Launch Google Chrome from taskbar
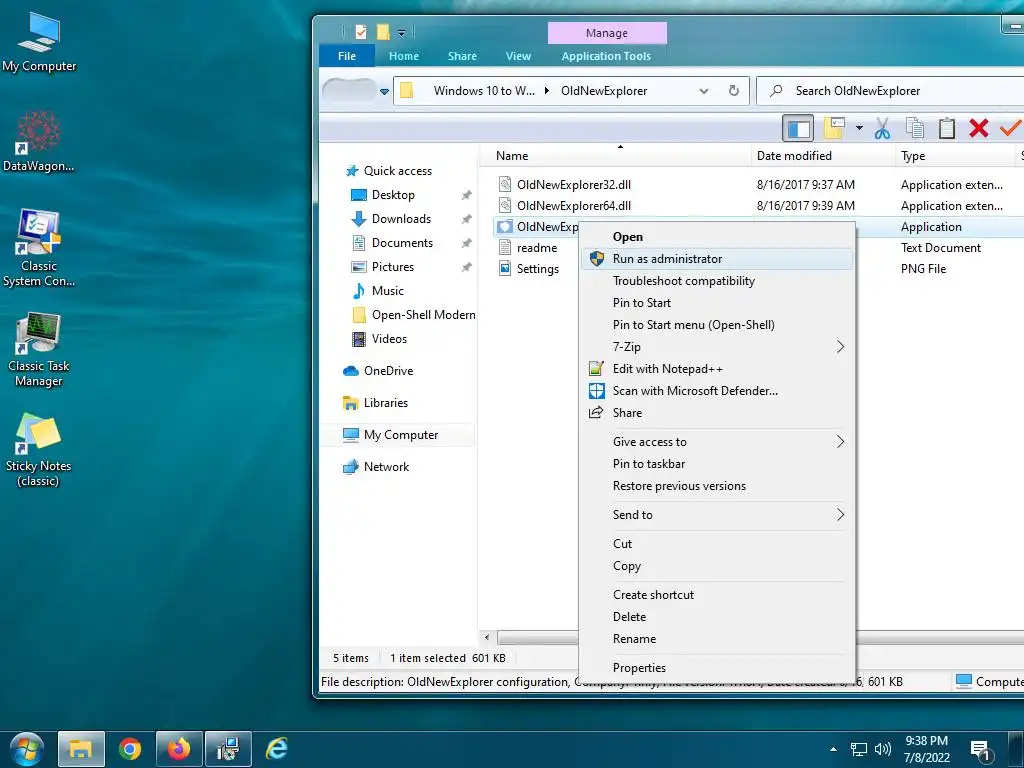 (130, 748)
